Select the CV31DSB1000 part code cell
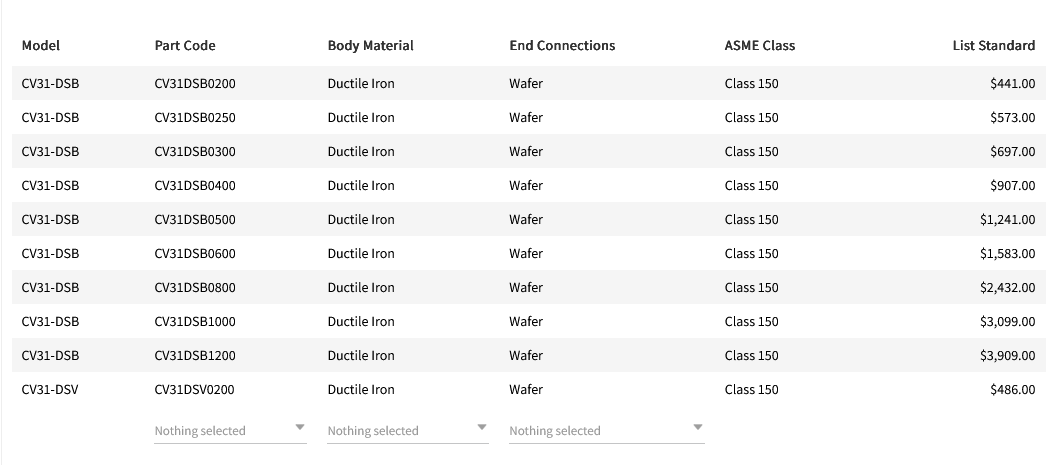This screenshot has width=1052, height=465. [x=195, y=322]
